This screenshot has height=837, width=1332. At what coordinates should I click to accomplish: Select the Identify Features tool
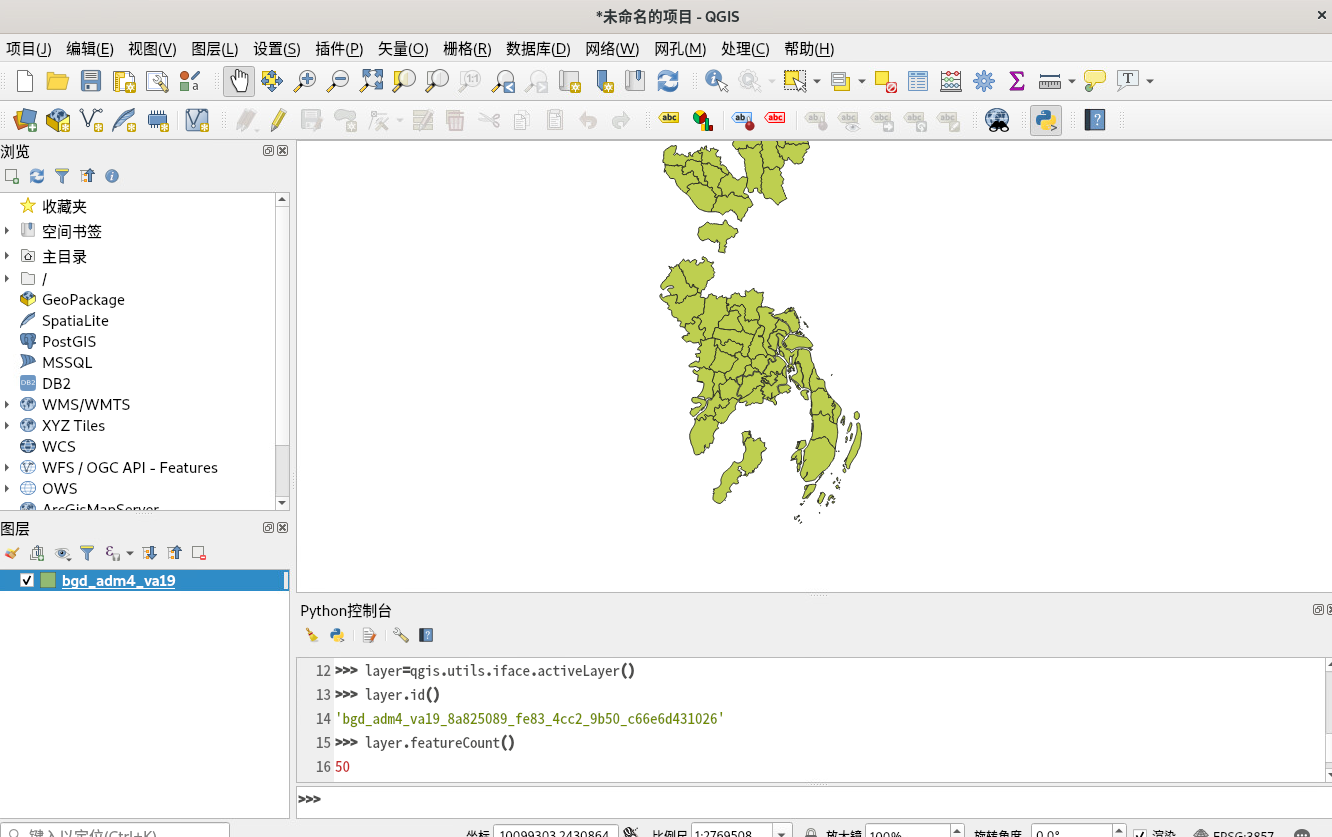click(x=716, y=81)
